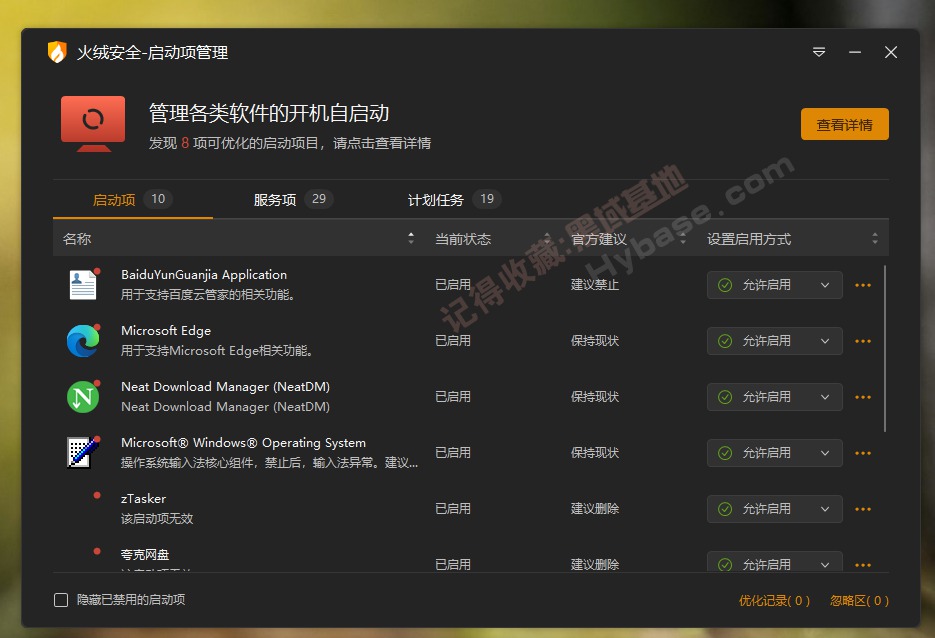Viewport: 935px width, 638px height.
Task: Sort by 当前状态 column arrows
Action: (x=547, y=239)
